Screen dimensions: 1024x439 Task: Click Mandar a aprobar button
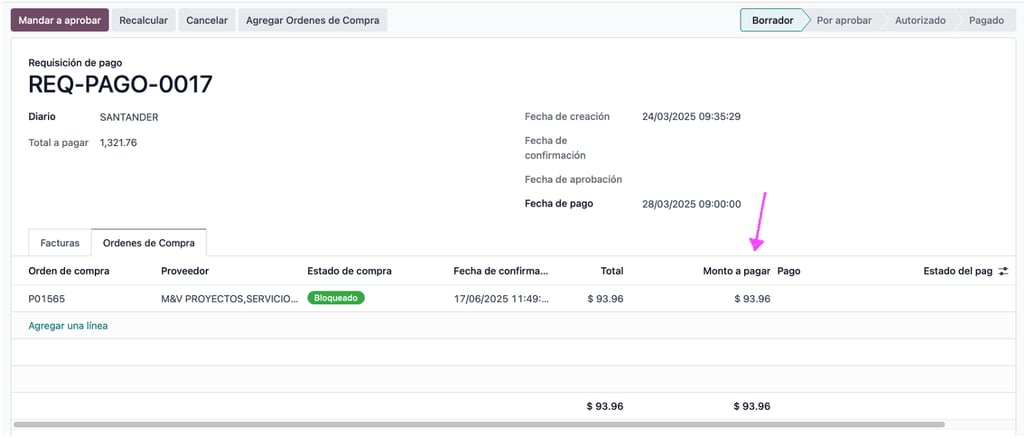click(x=59, y=20)
